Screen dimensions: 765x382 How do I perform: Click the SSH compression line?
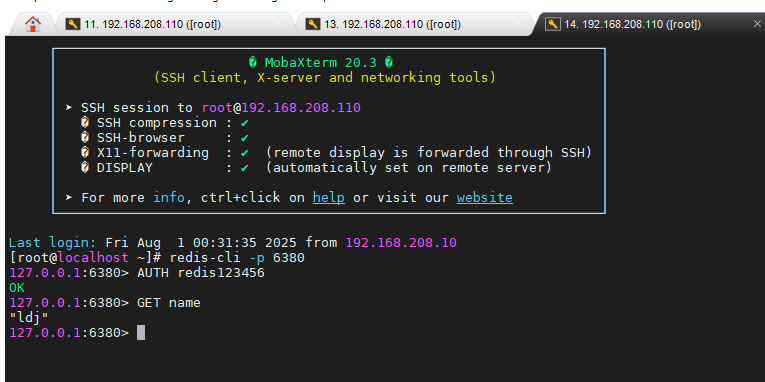[x=165, y=123]
